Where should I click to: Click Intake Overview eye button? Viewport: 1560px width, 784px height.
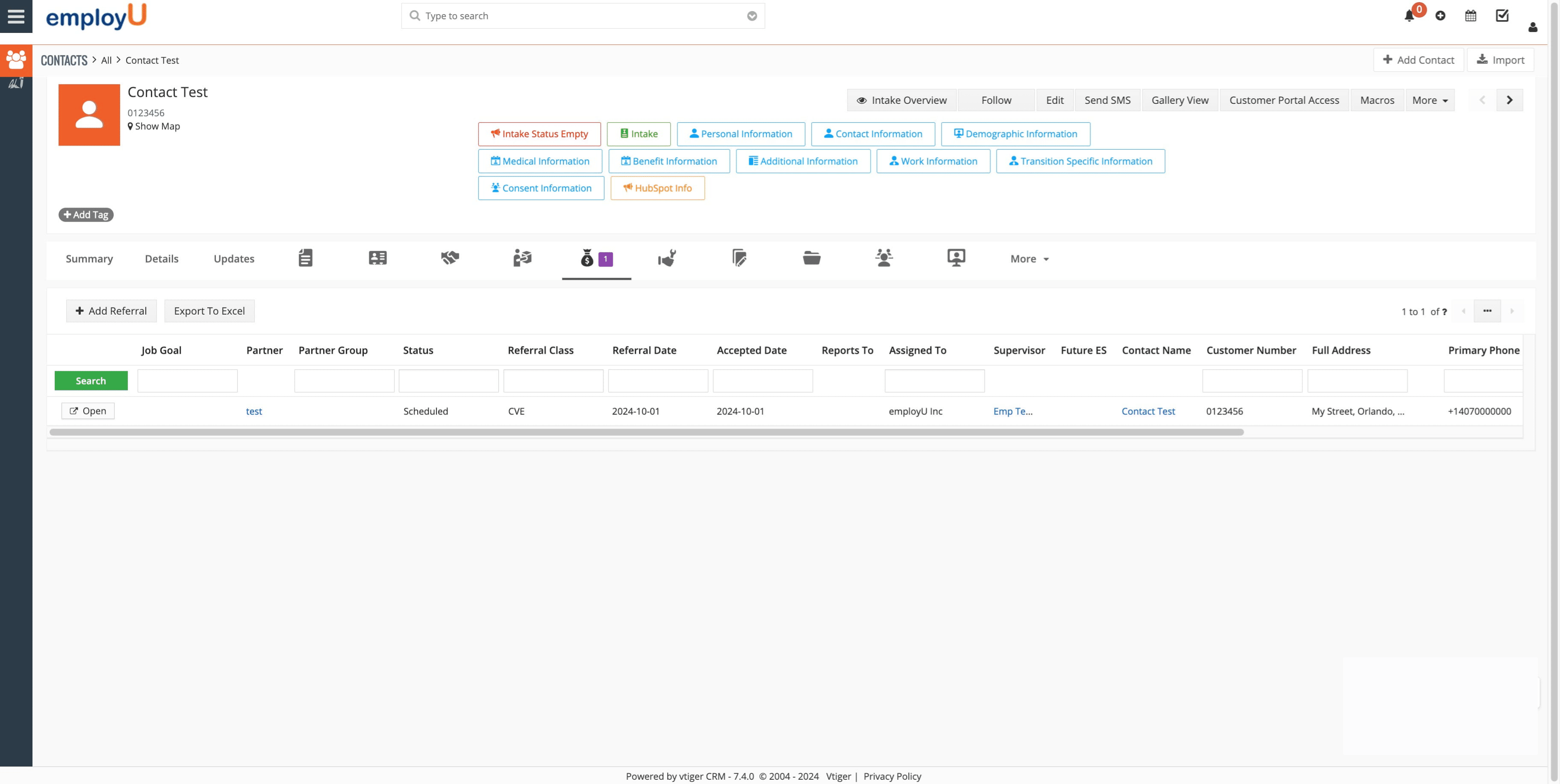901,100
